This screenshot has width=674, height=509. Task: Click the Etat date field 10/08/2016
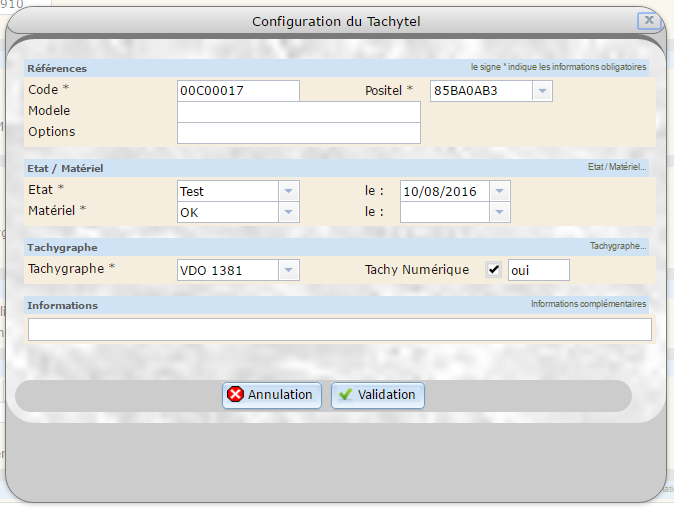point(444,191)
